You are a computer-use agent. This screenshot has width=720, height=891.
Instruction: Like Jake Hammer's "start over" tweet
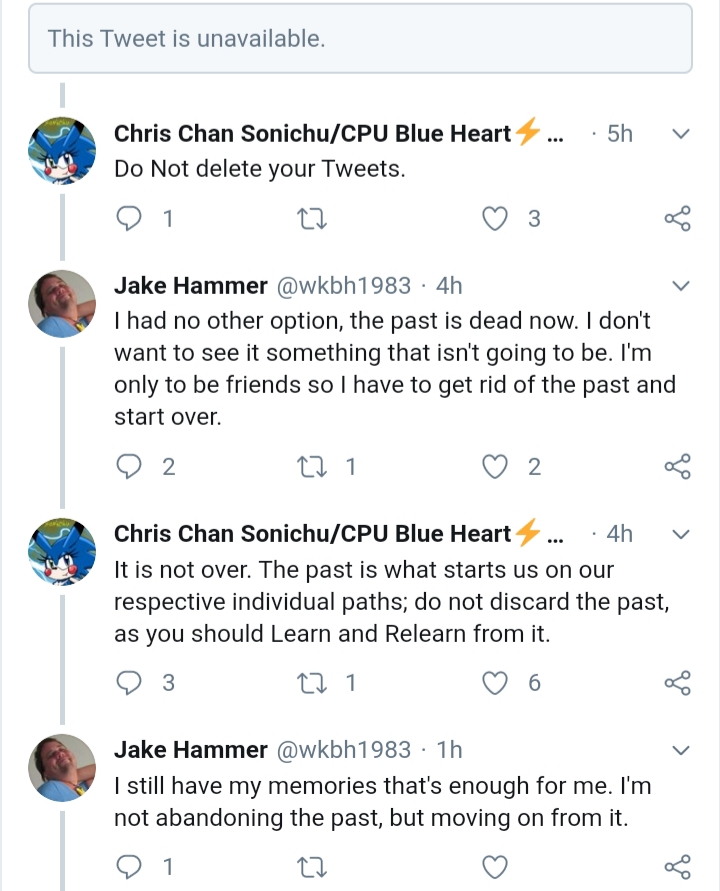click(494, 467)
